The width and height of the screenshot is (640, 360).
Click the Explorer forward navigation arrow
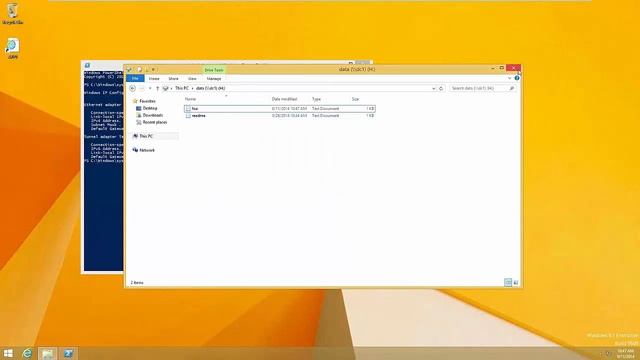pyautogui.click(x=142, y=88)
